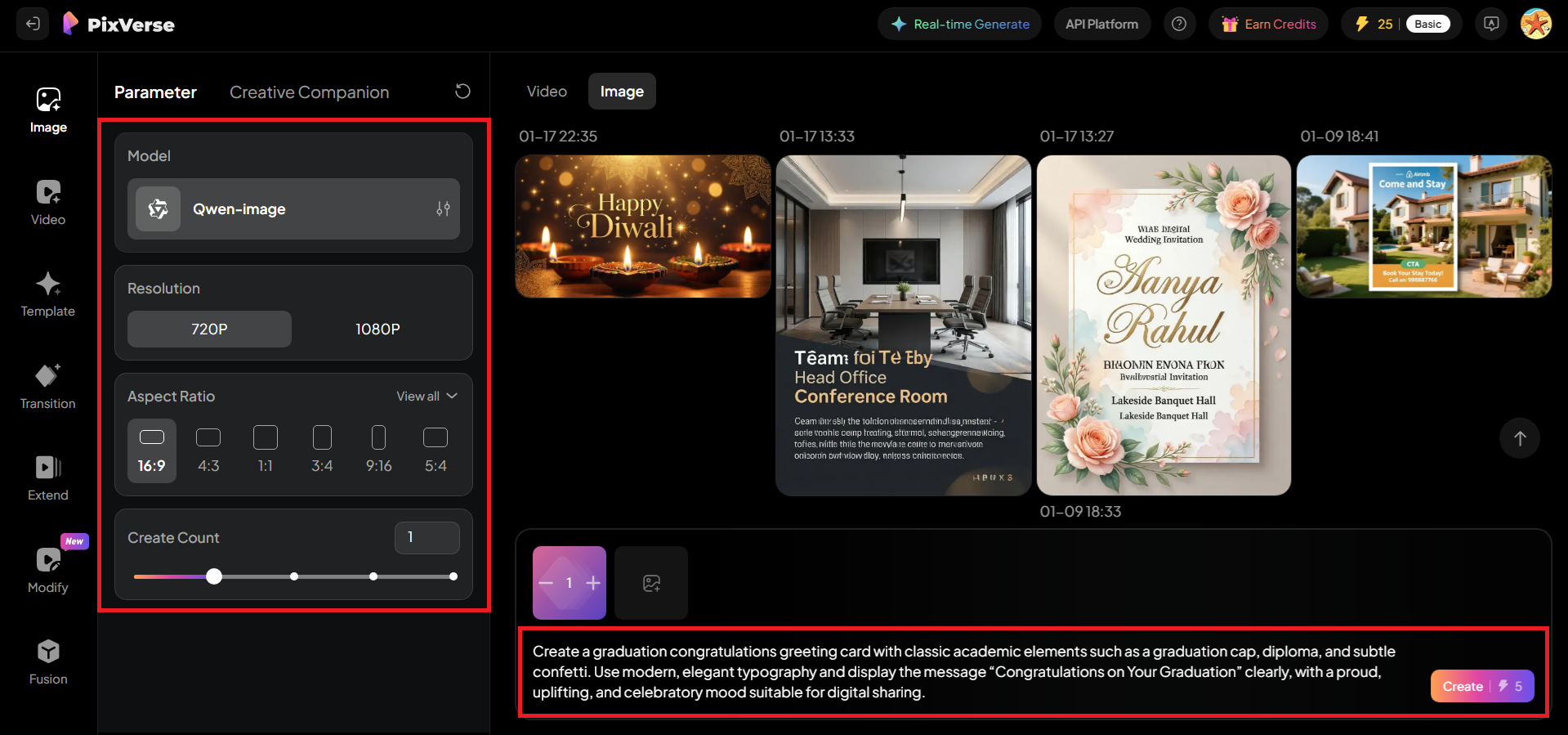Open the Qwen-image model selector
The height and width of the screenshot is (735, 1568).
tap(293, 209)
